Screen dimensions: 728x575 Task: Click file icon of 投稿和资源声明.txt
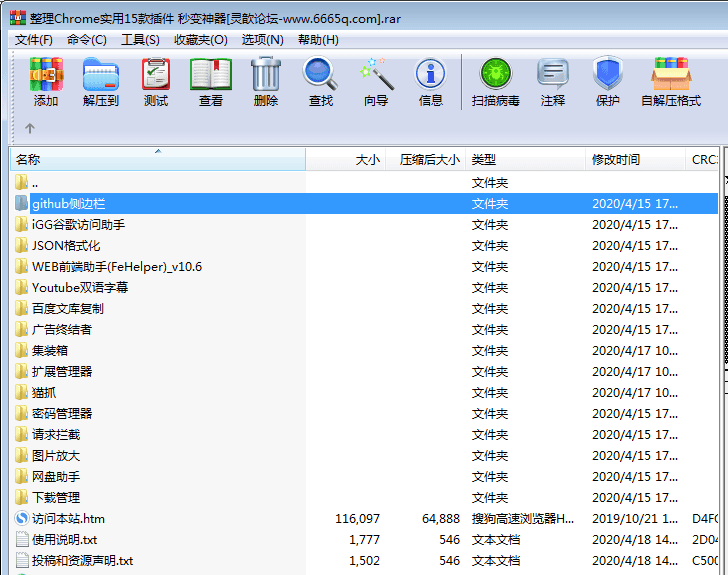[22, 560]
